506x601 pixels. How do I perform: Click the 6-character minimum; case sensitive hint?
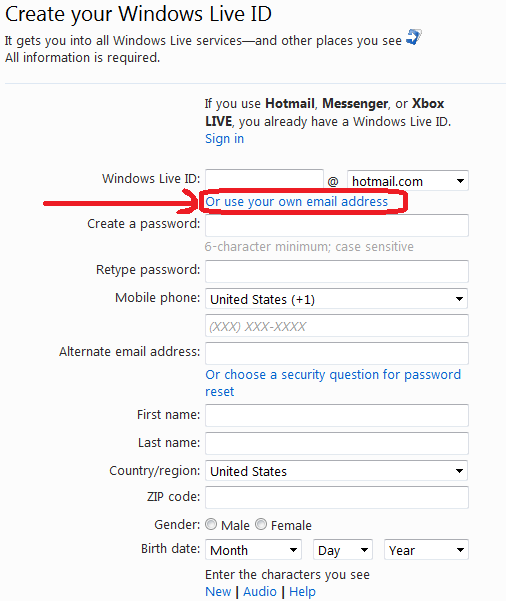[309, 246]
